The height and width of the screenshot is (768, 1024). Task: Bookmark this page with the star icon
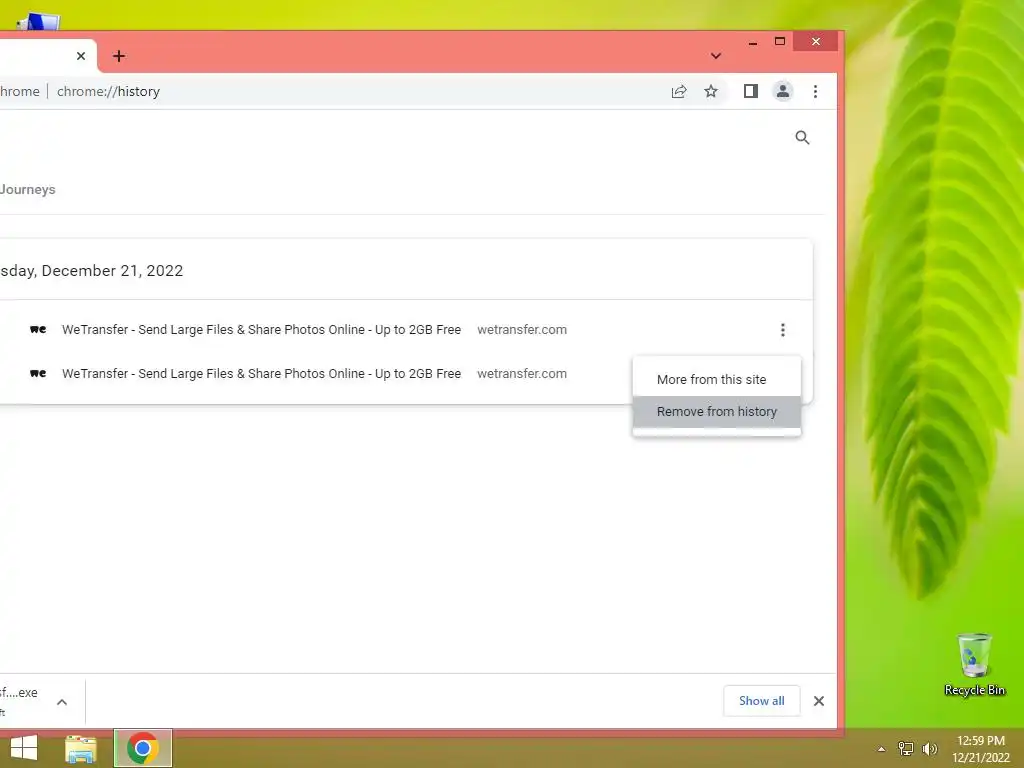711,91
